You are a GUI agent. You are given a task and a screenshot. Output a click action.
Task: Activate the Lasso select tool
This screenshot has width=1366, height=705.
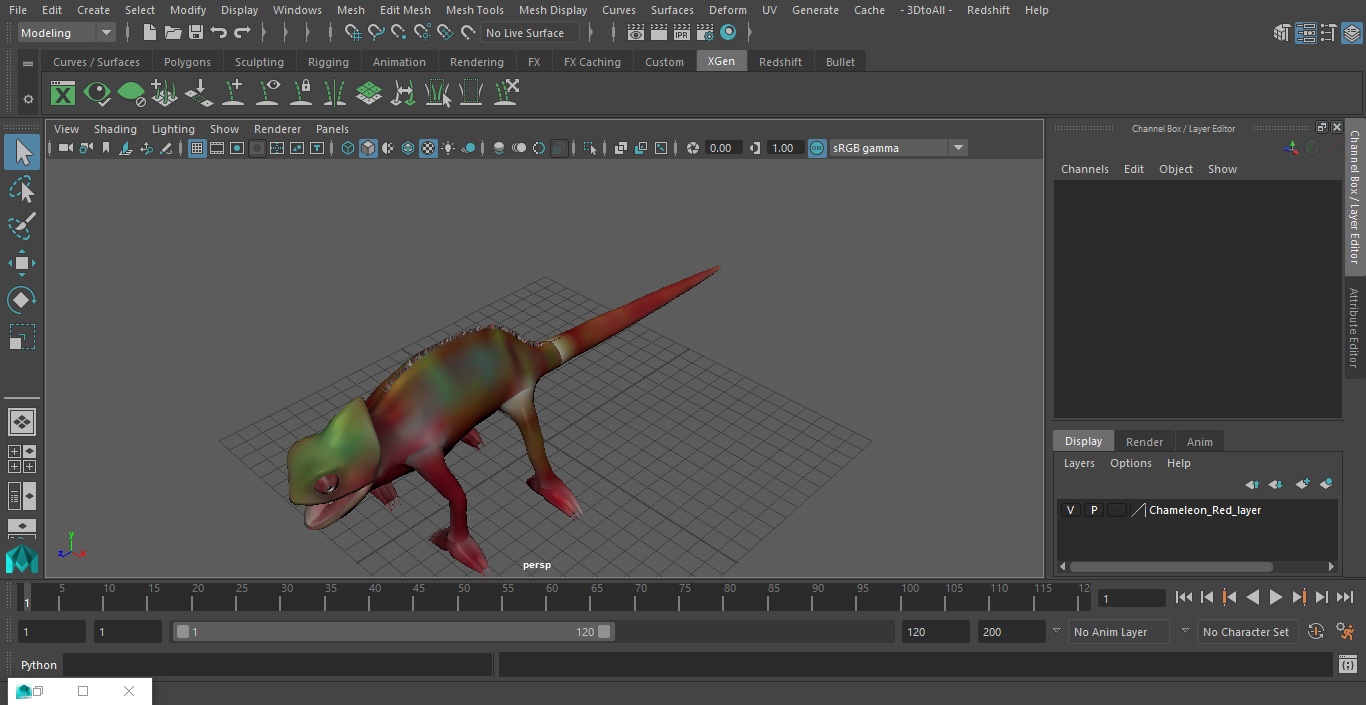coord(22,189)
